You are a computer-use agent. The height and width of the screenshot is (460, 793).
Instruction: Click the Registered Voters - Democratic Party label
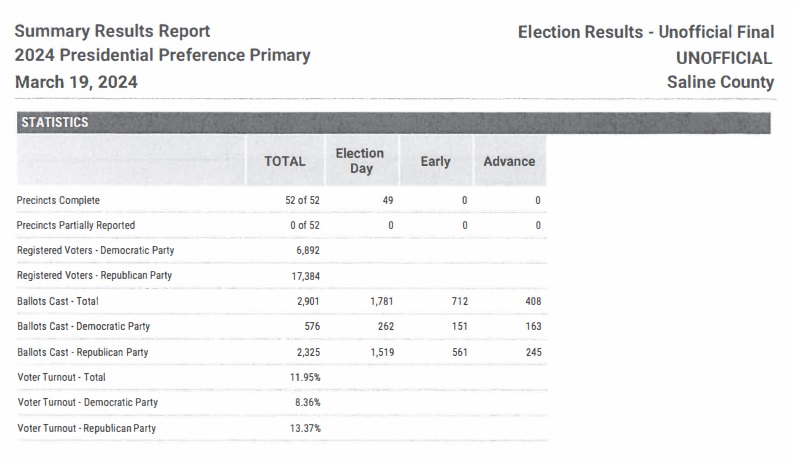point(95,250)
